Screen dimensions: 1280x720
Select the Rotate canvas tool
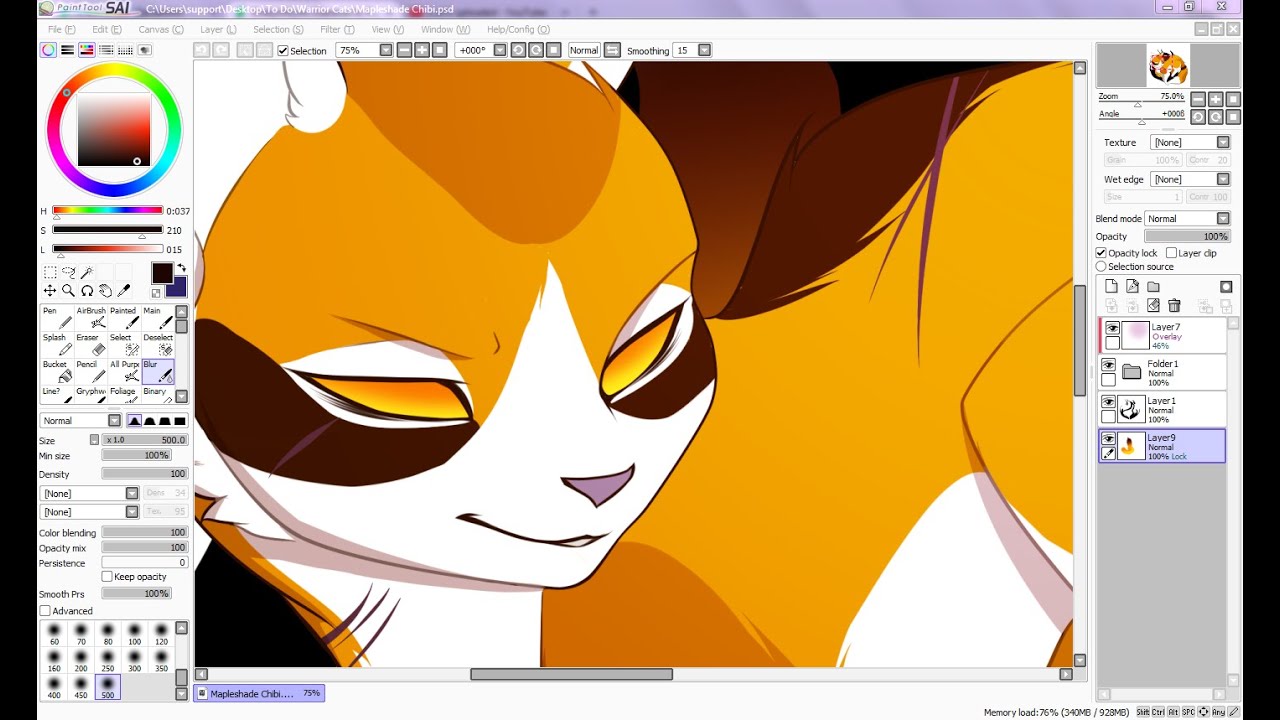coord(87,291)
